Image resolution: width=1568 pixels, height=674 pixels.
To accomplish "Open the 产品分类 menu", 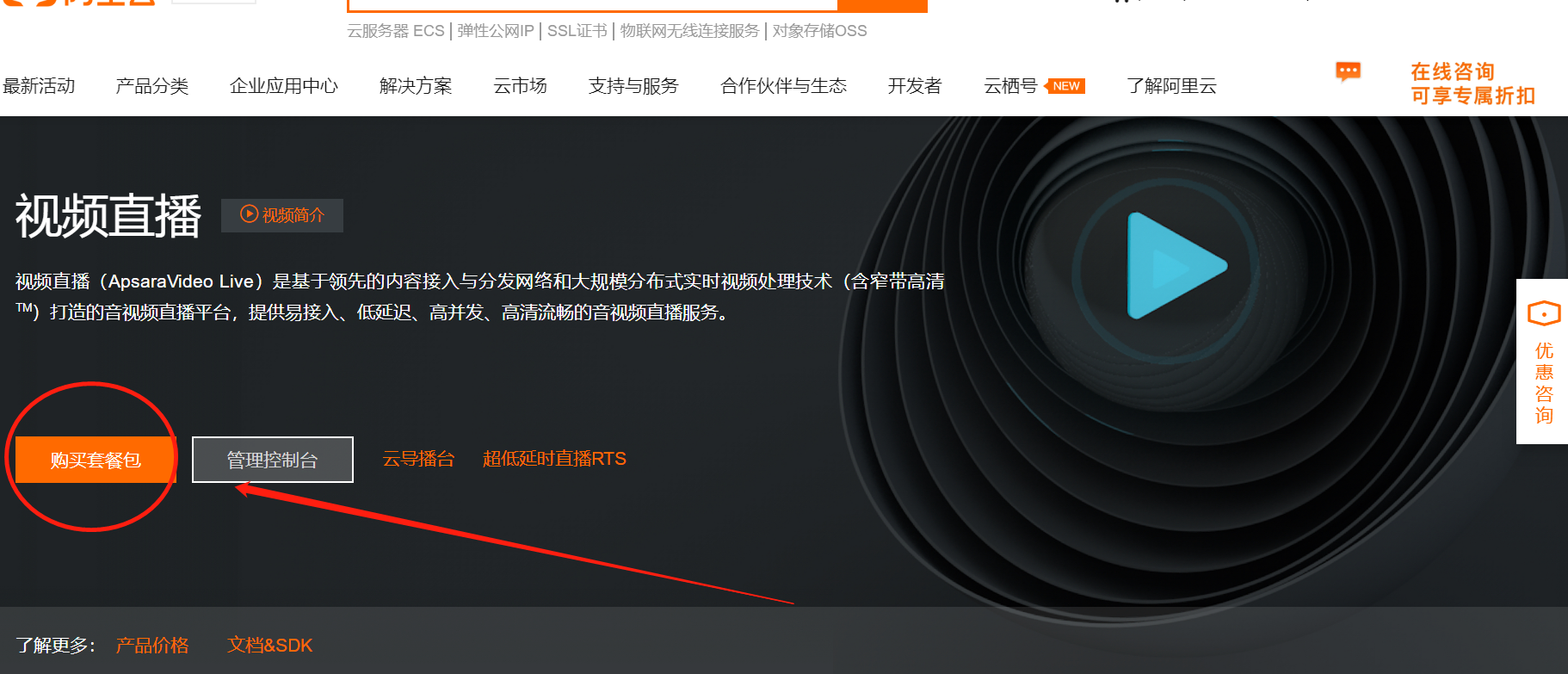I will point(152,86).
